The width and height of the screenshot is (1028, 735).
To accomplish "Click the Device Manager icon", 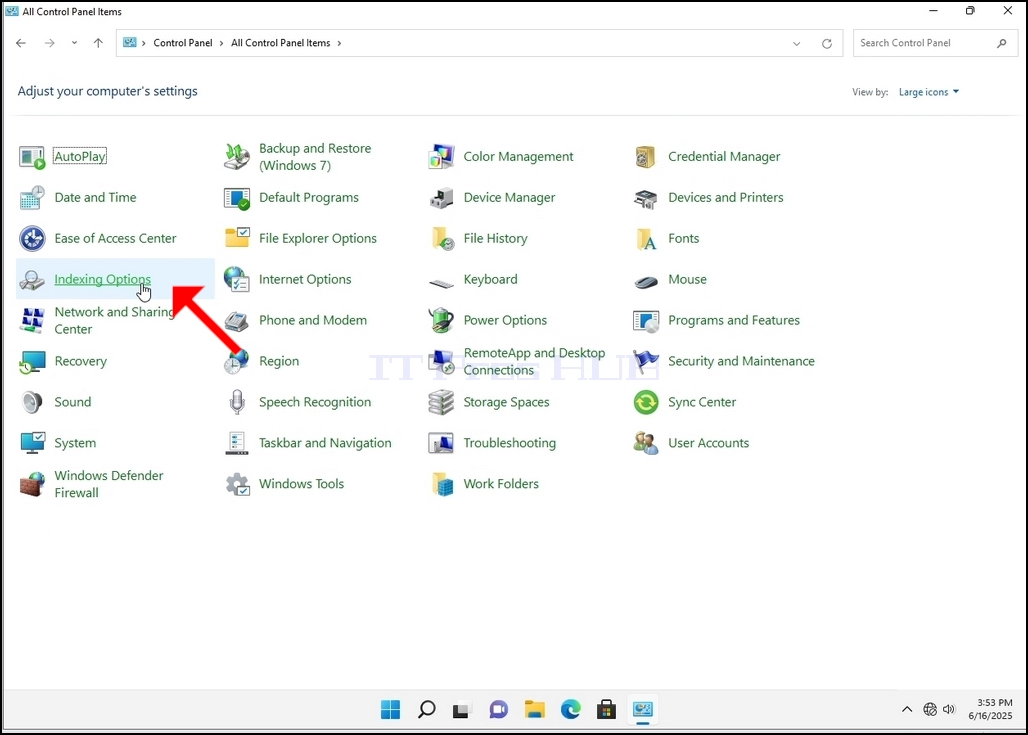I will point(441,197).
